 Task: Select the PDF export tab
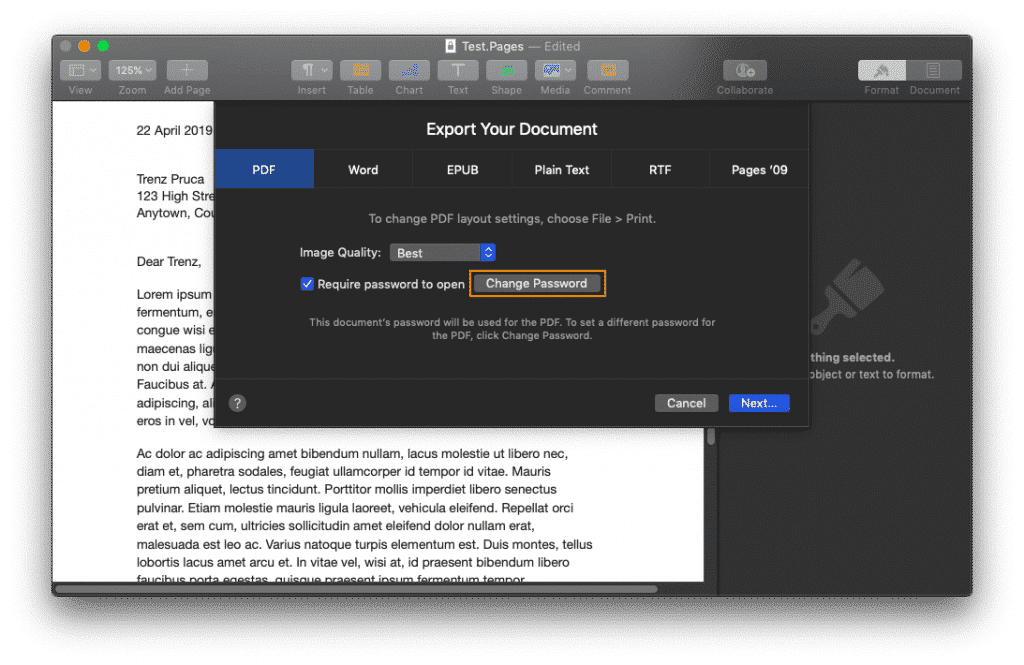[264, 169]
